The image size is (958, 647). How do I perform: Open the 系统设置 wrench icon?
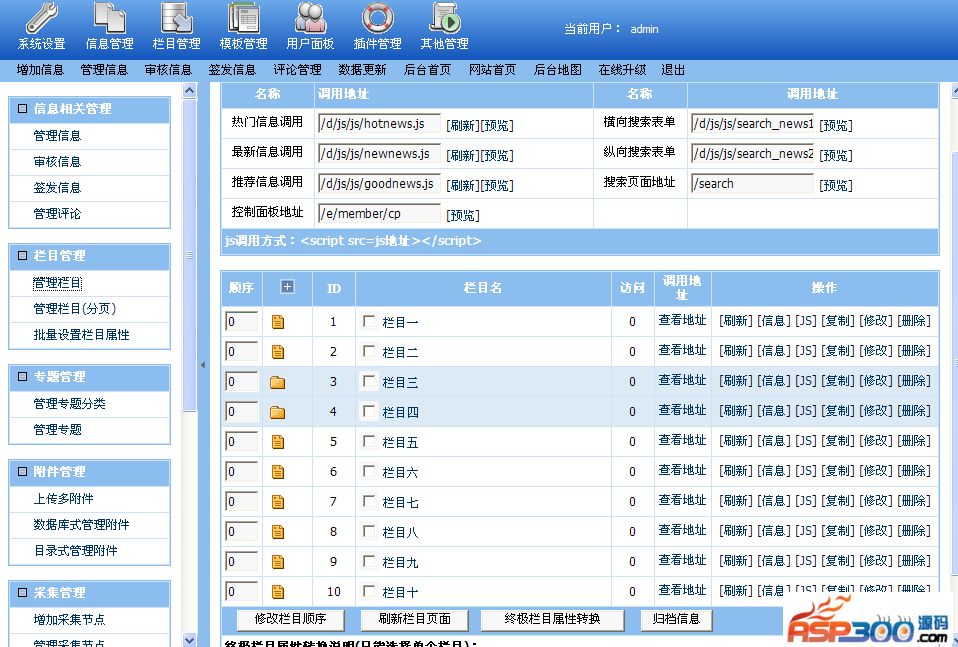coord(41,18)
